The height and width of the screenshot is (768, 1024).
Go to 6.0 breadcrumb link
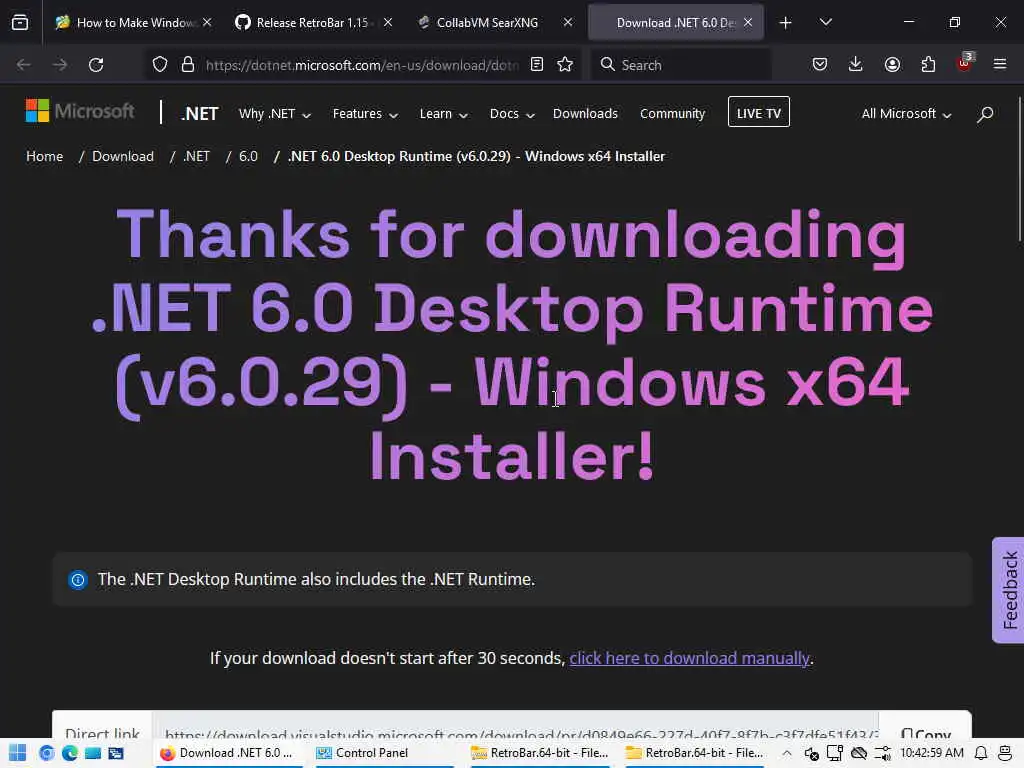coord(248,156)
